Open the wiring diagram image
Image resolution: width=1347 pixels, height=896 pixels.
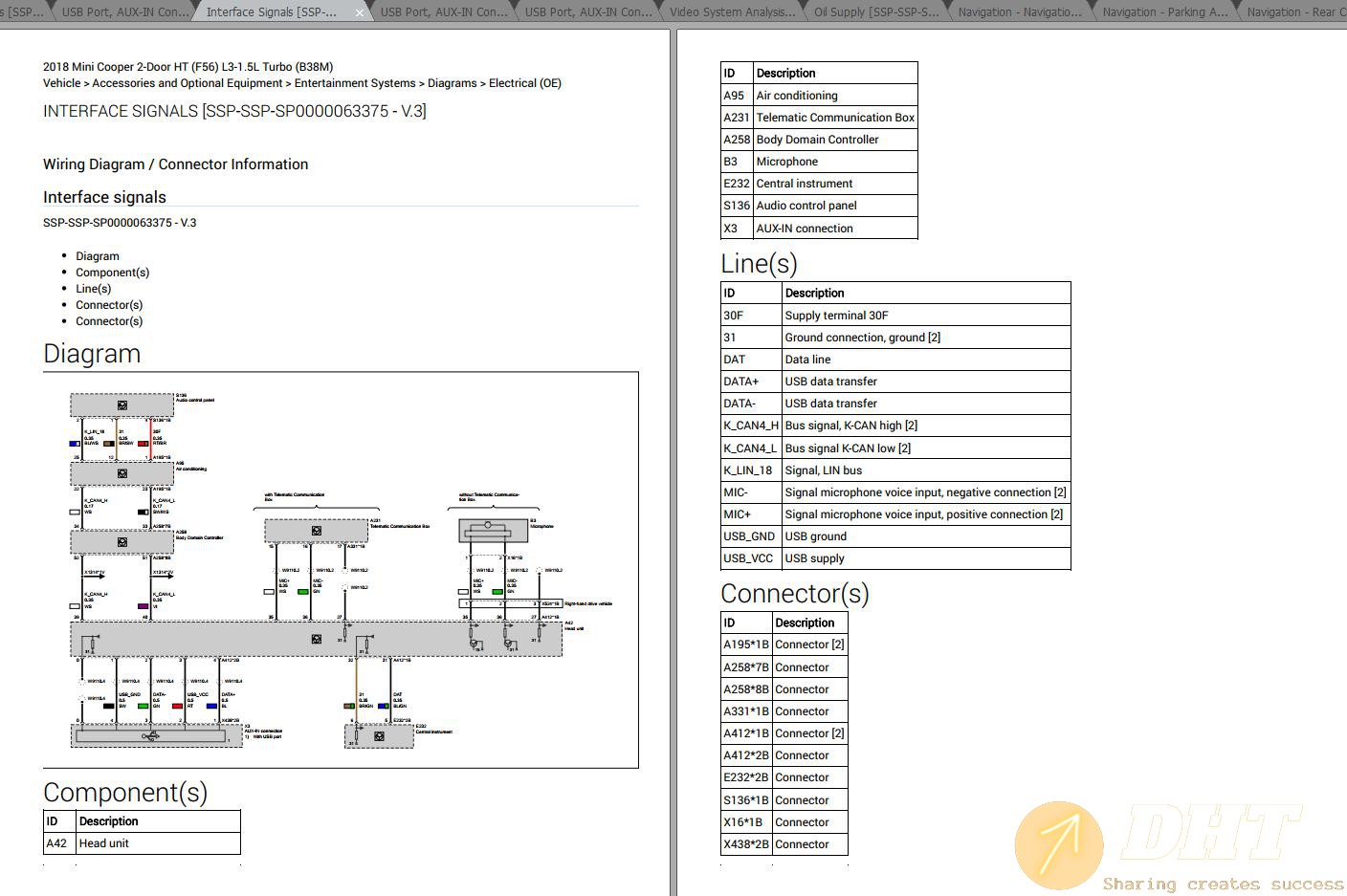[x=341, y=570]
